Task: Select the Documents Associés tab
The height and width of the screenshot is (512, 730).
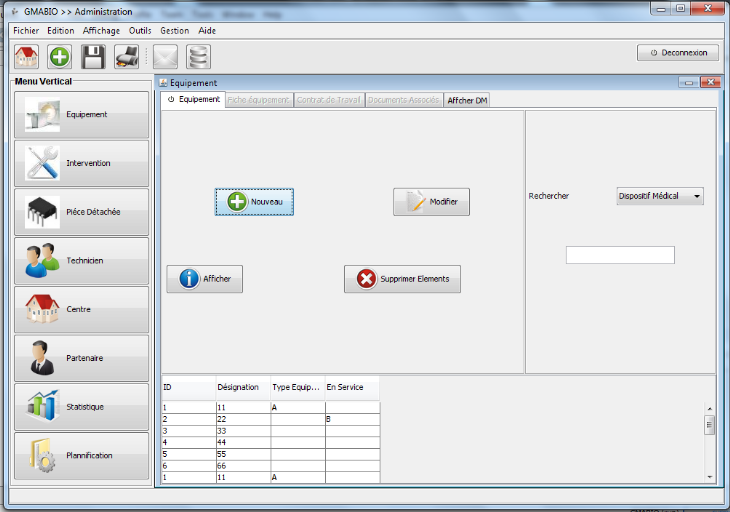Action: [404, 100]
